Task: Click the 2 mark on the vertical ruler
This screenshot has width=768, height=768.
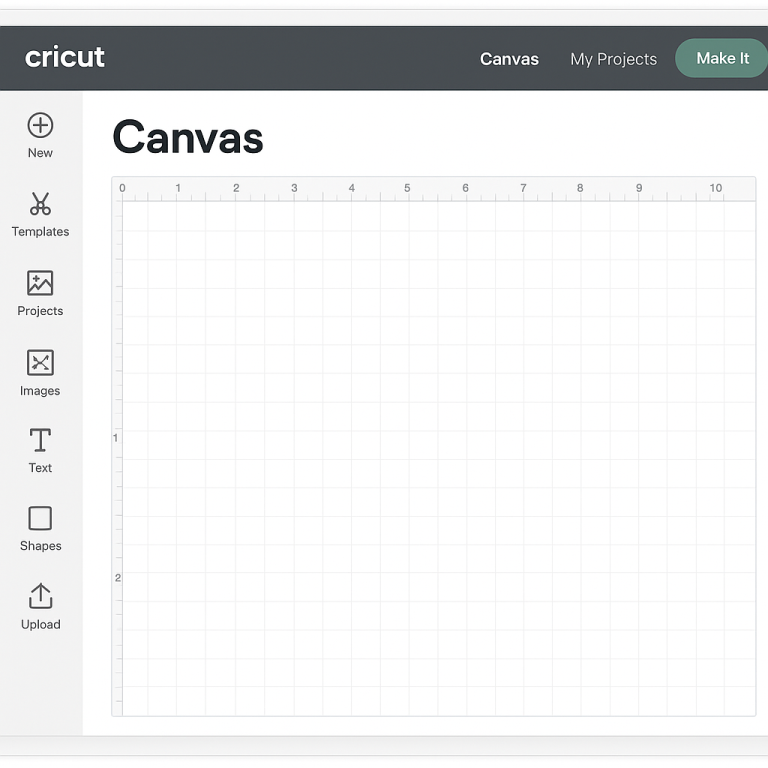Action: 118,578
